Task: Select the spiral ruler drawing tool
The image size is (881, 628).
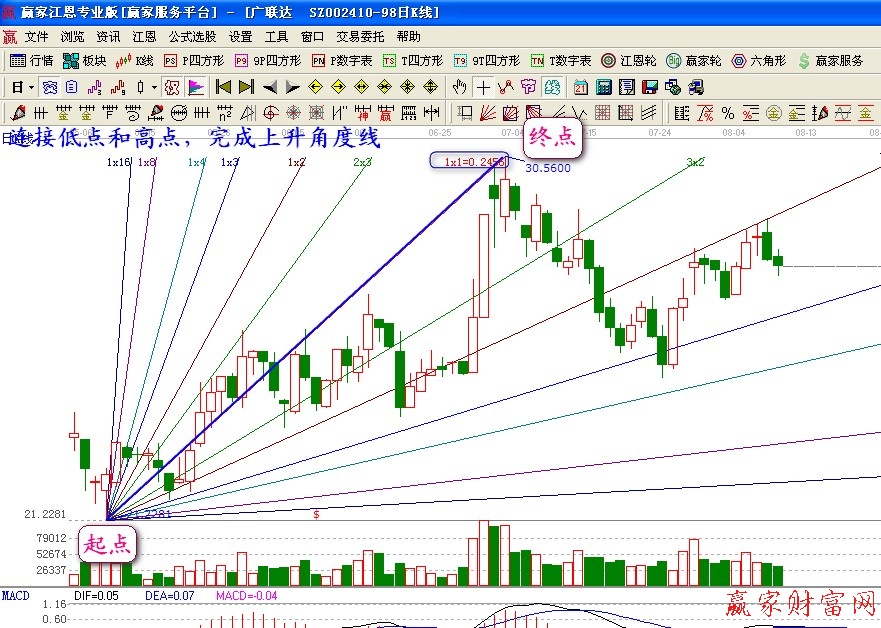Action: tap(132, 113)
